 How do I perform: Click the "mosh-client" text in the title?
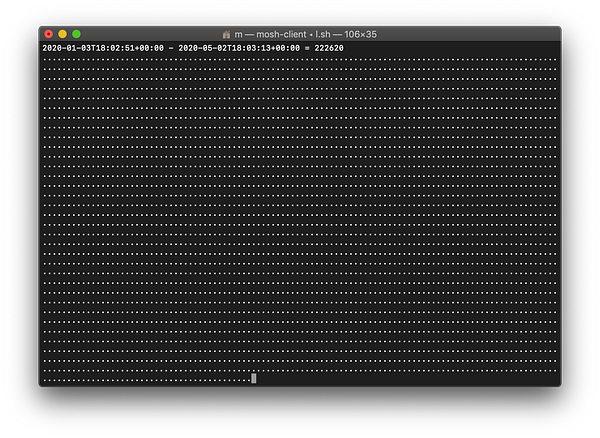coord(281,34)
